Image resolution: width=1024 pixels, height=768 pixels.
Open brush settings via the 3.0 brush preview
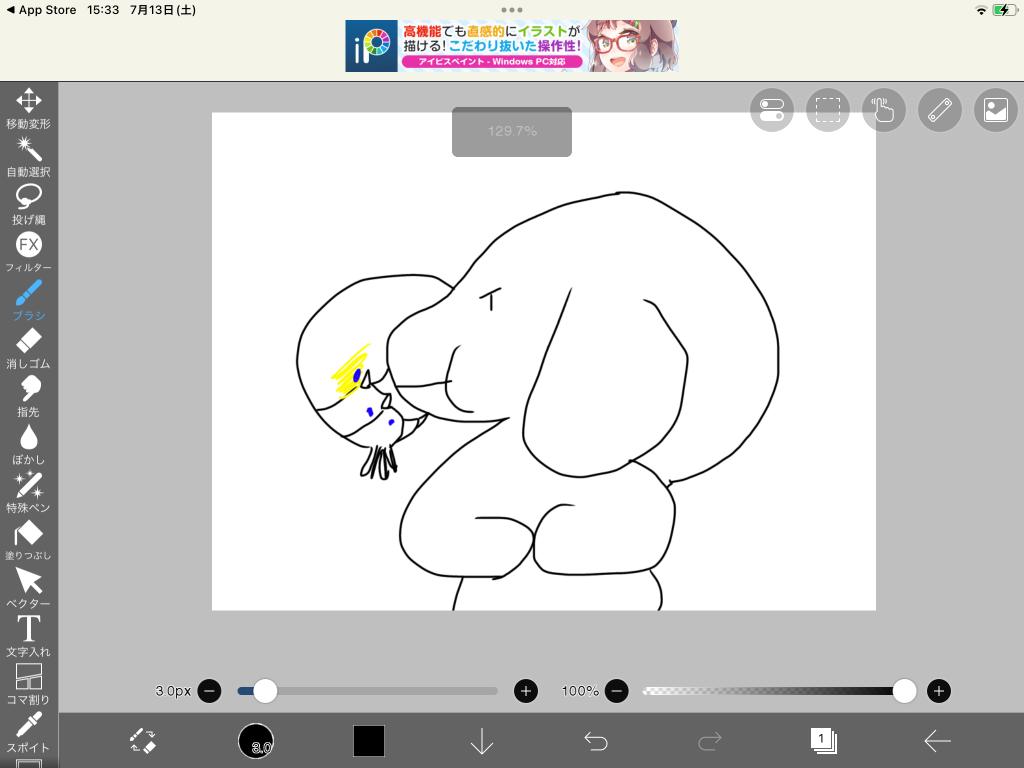click(x=256, y=741)
